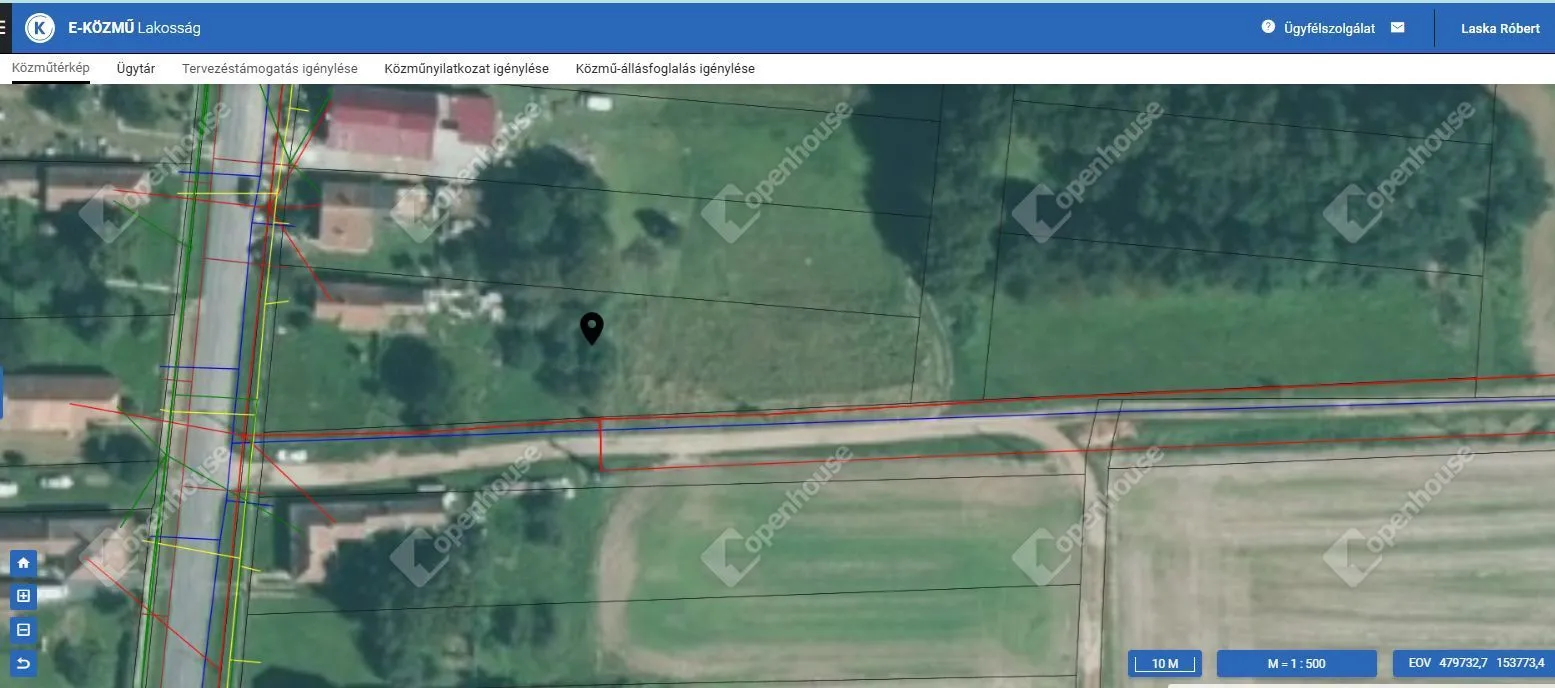Go to Közműnyilatkozat igénylése tab

pos(466,69)
